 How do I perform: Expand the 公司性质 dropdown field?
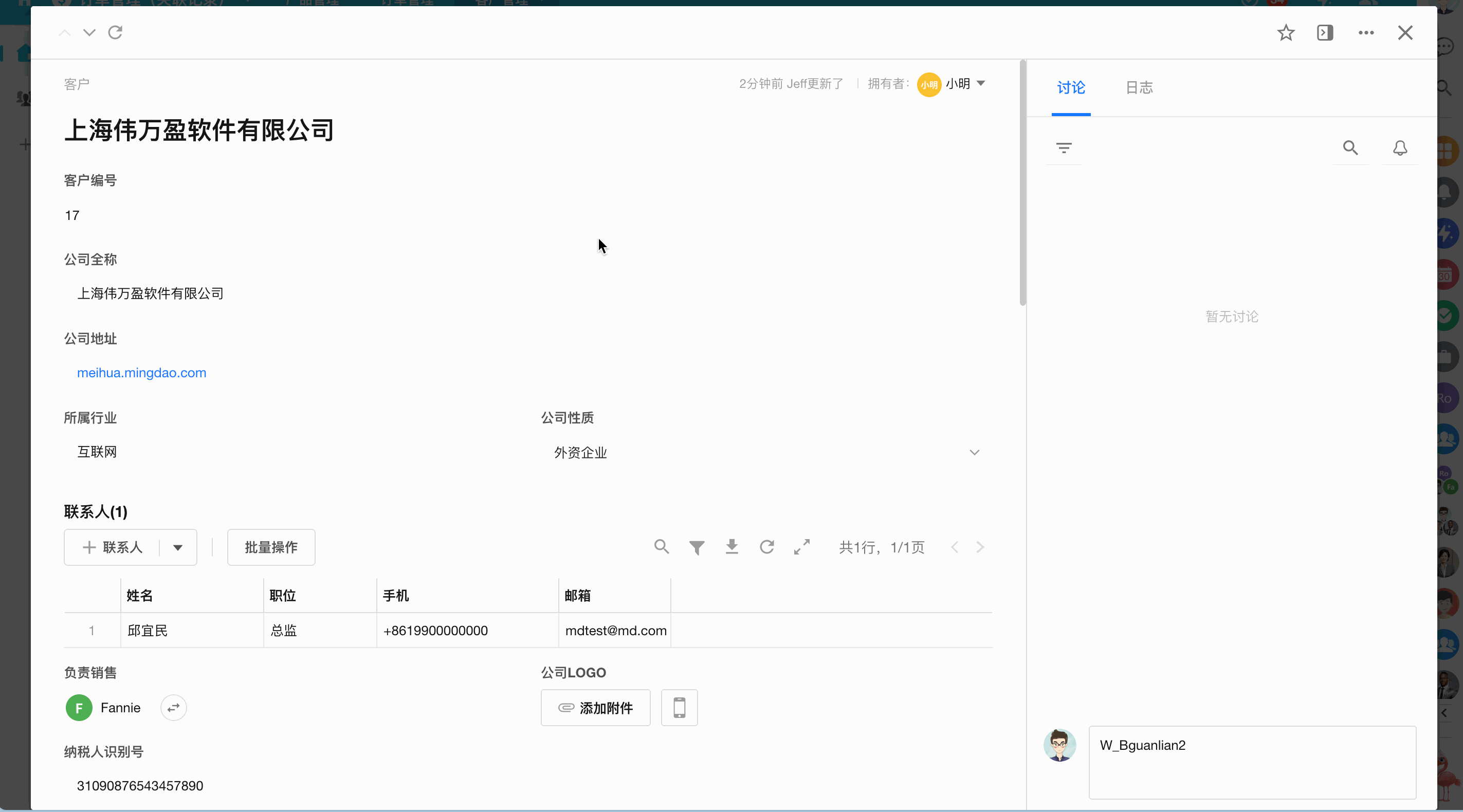coord(974,453)
